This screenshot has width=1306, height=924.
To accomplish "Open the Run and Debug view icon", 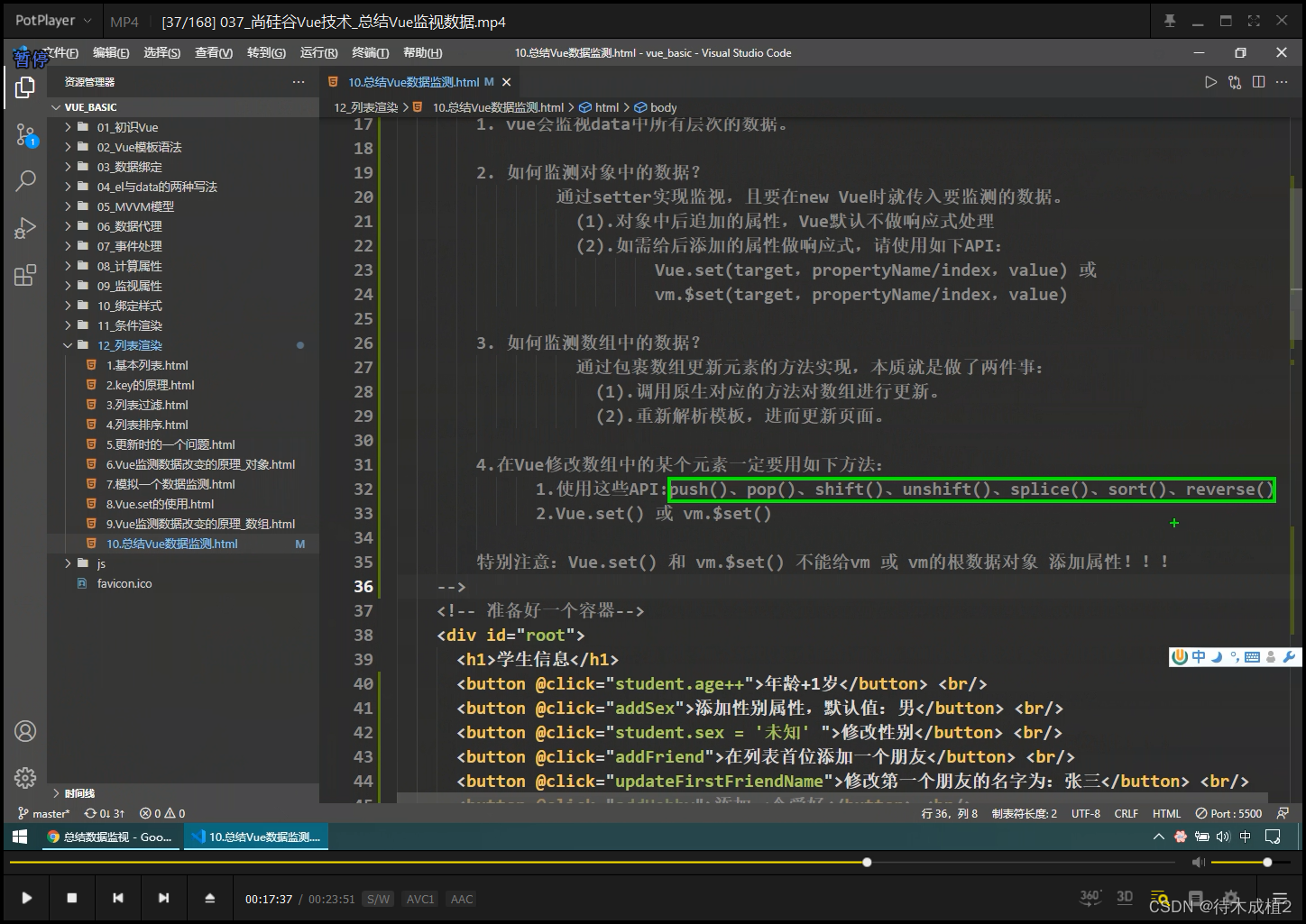I will (25, 228).
